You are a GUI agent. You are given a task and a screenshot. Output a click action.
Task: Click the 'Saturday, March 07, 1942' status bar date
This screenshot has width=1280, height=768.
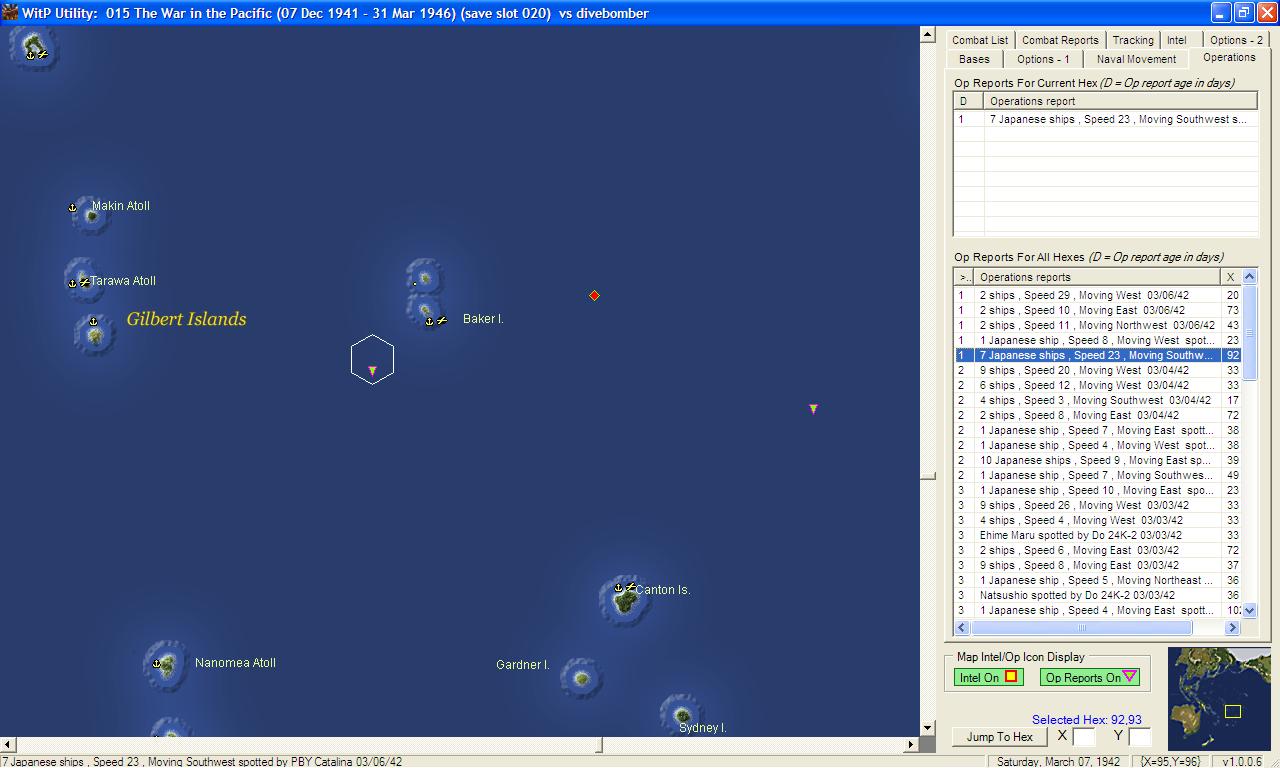(x=1058, y=761)
